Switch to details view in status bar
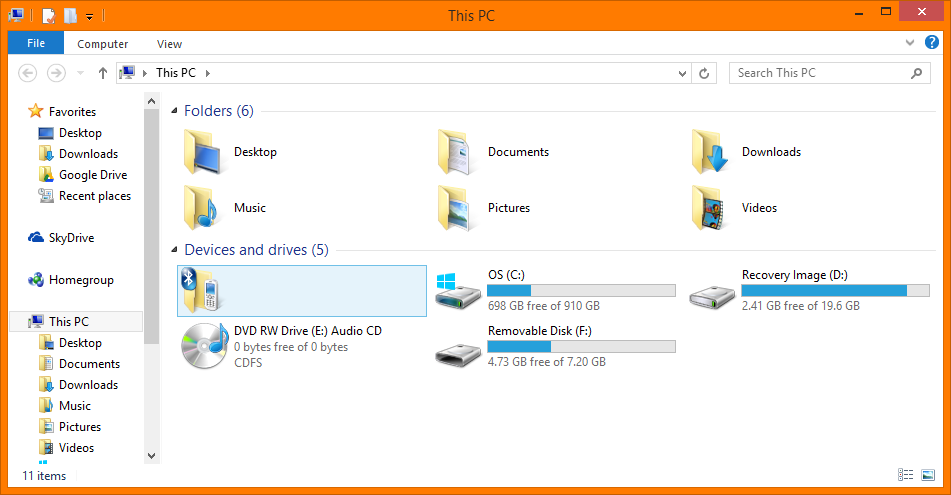 906,475
